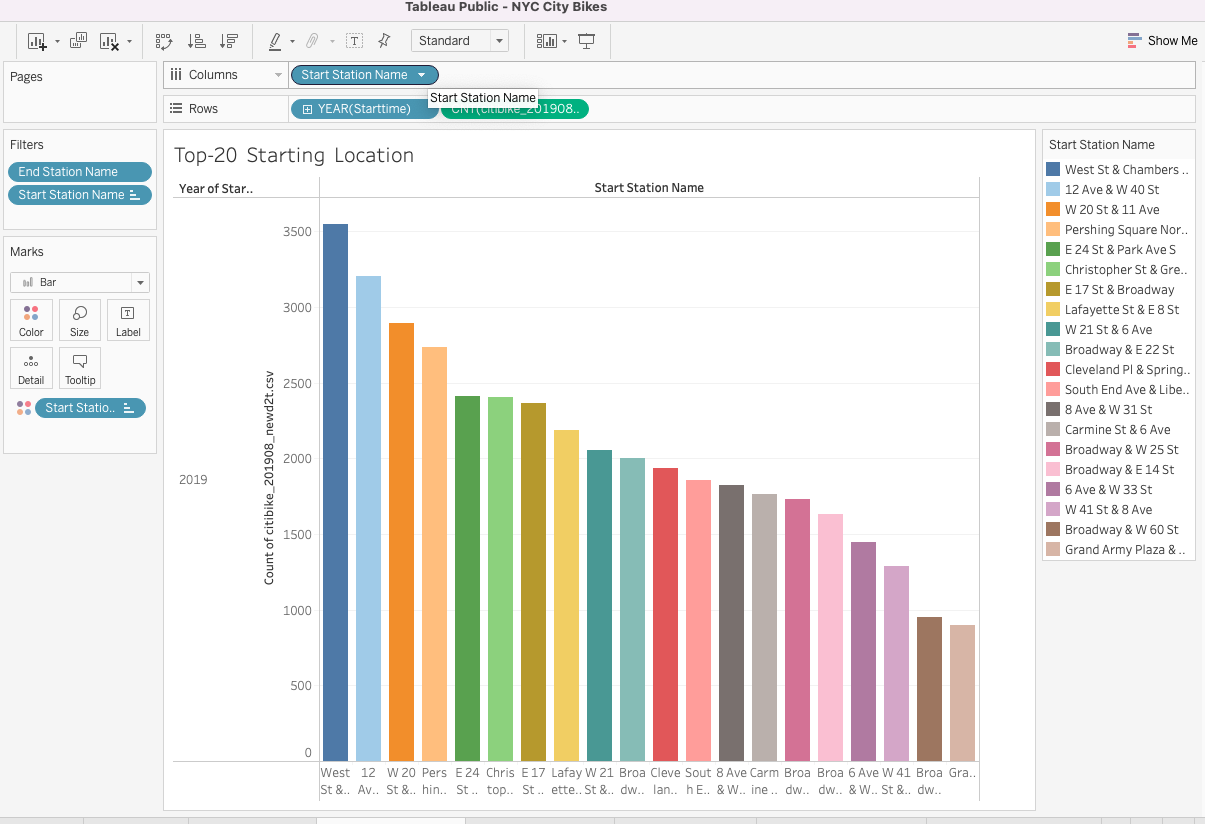The height and width of the screenshot is (824, 1205).
Task: Select Christopher St & Gre.. legend entry
Action: click(x=1119, y=270)
